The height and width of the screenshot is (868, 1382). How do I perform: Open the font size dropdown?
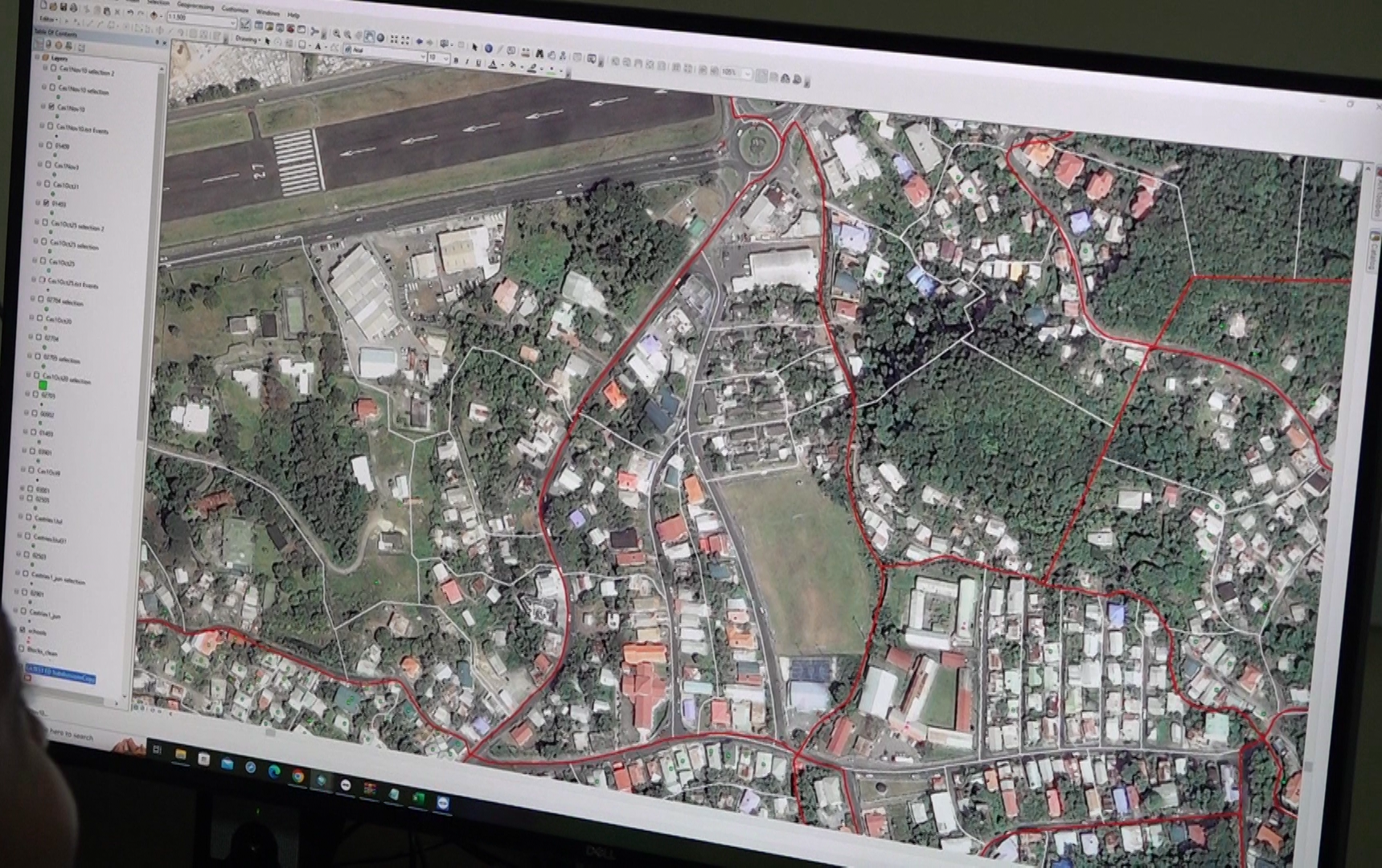(x=446, y=59)
